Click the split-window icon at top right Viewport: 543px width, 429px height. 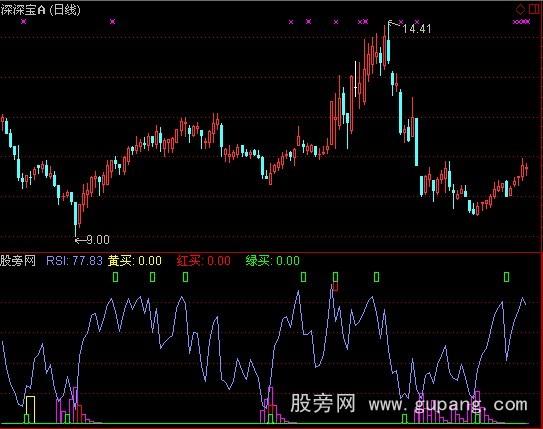pos(534,9)
